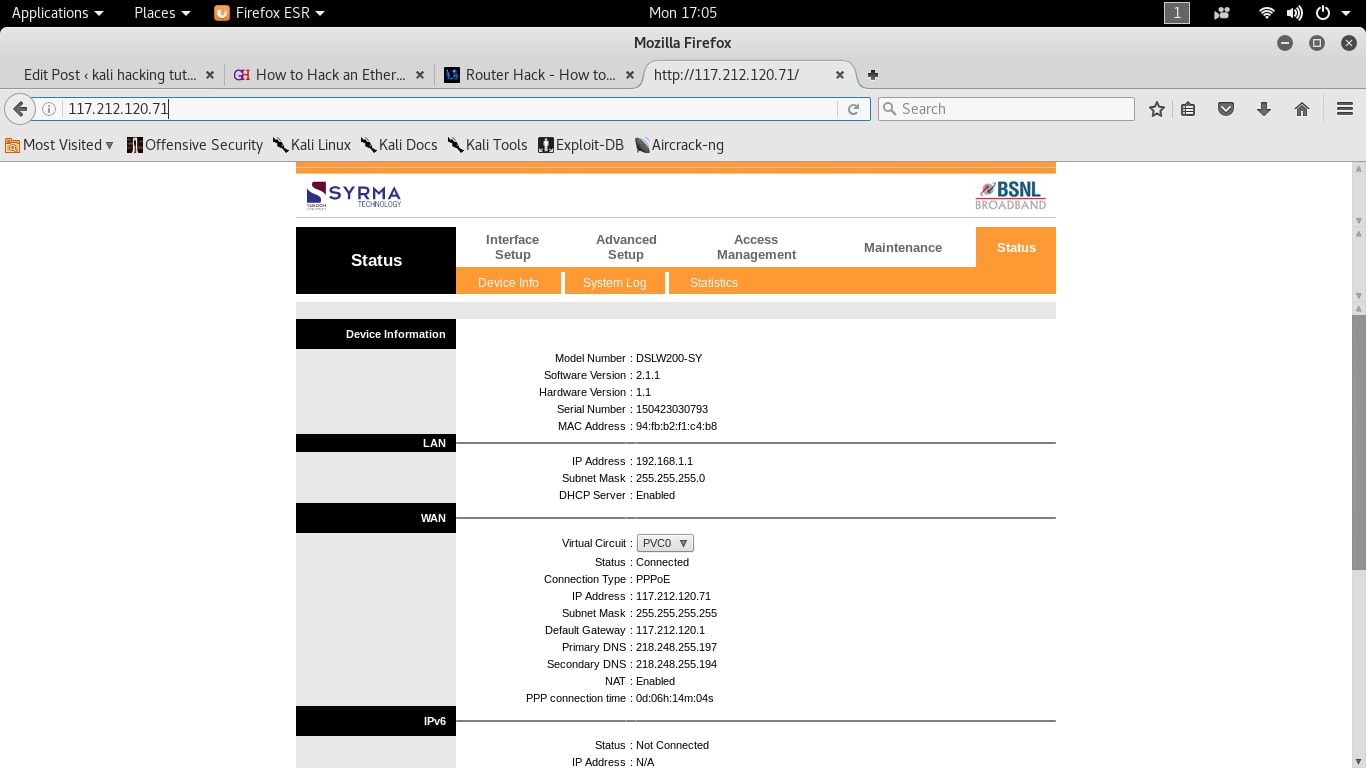Open the Aircrack-ng bookmark
This screenshot has height=768, width=1366.
coord(679,144)
